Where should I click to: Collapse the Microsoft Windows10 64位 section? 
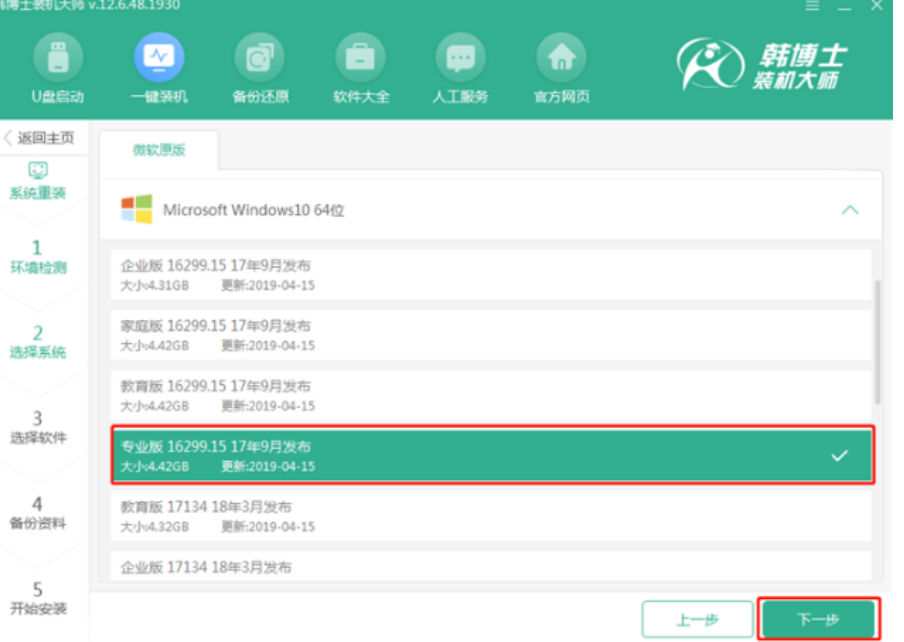[850, 210]
